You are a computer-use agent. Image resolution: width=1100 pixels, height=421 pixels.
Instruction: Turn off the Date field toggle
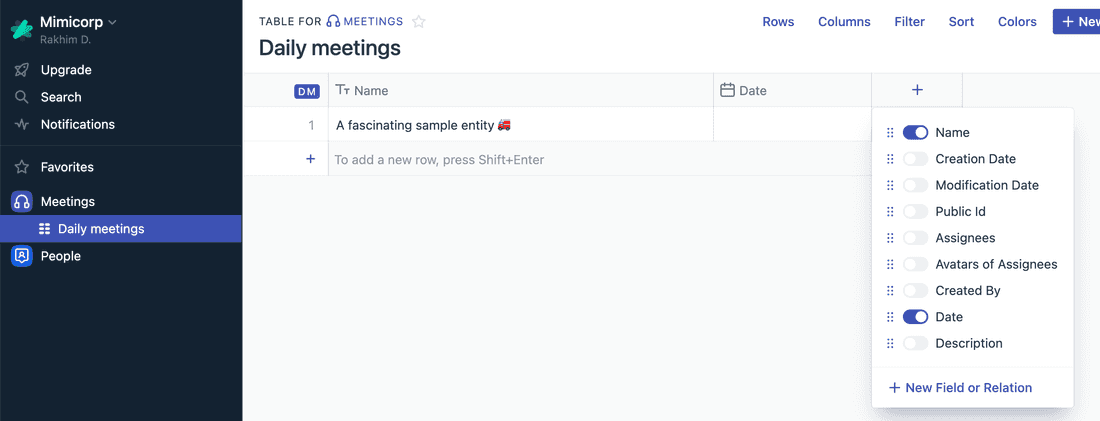pos(915,317)
